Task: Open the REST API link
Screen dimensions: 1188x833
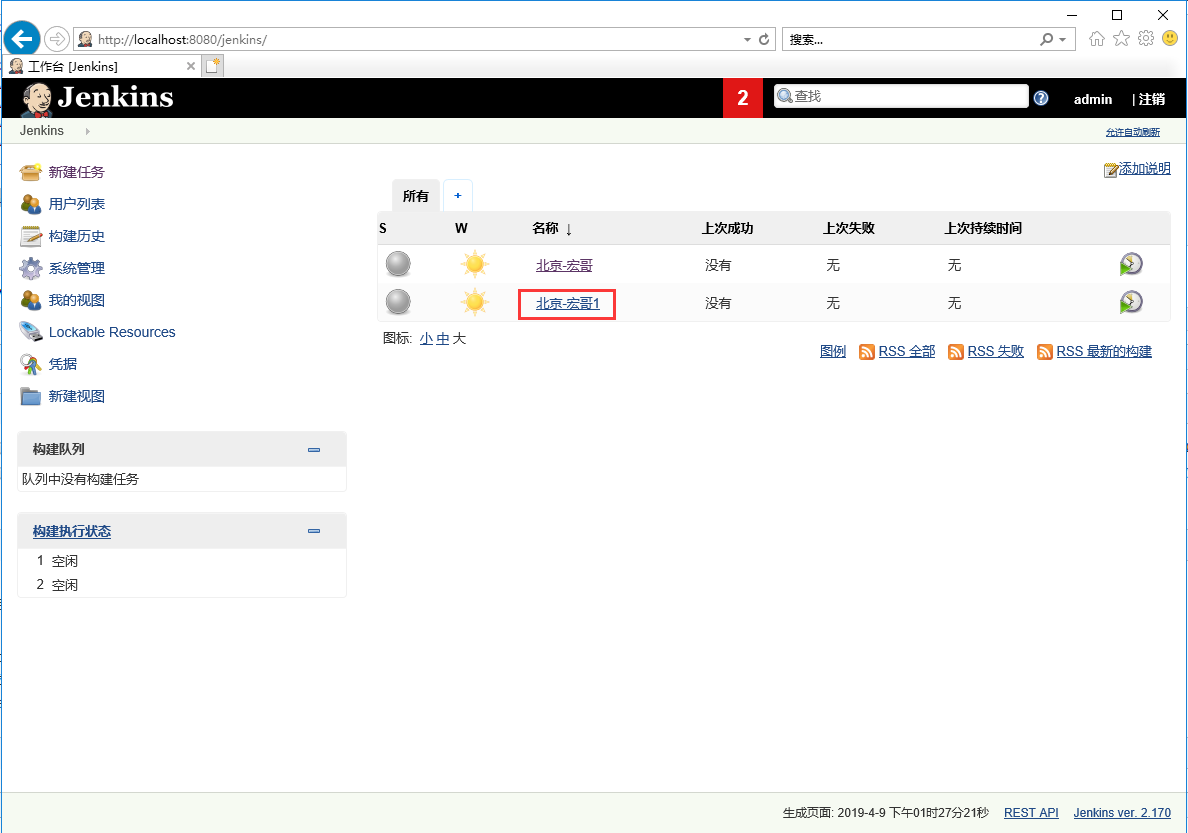Action: tap(1031, 813)
